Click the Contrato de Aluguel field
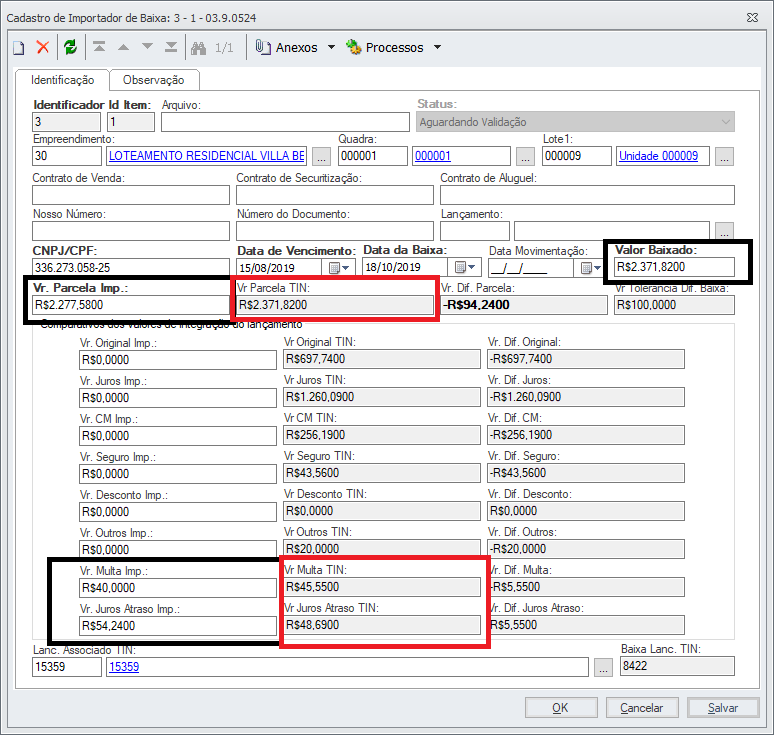This screenshot has height=735, width=774. pos(587,195)
